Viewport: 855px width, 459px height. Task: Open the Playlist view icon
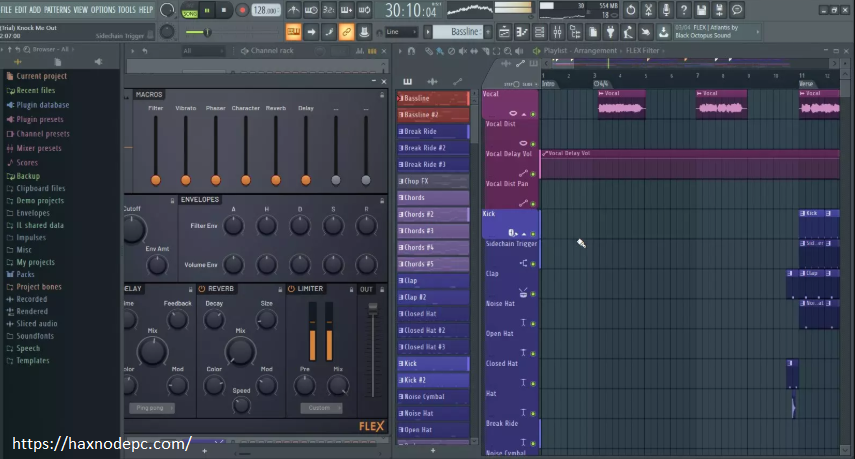504,32
